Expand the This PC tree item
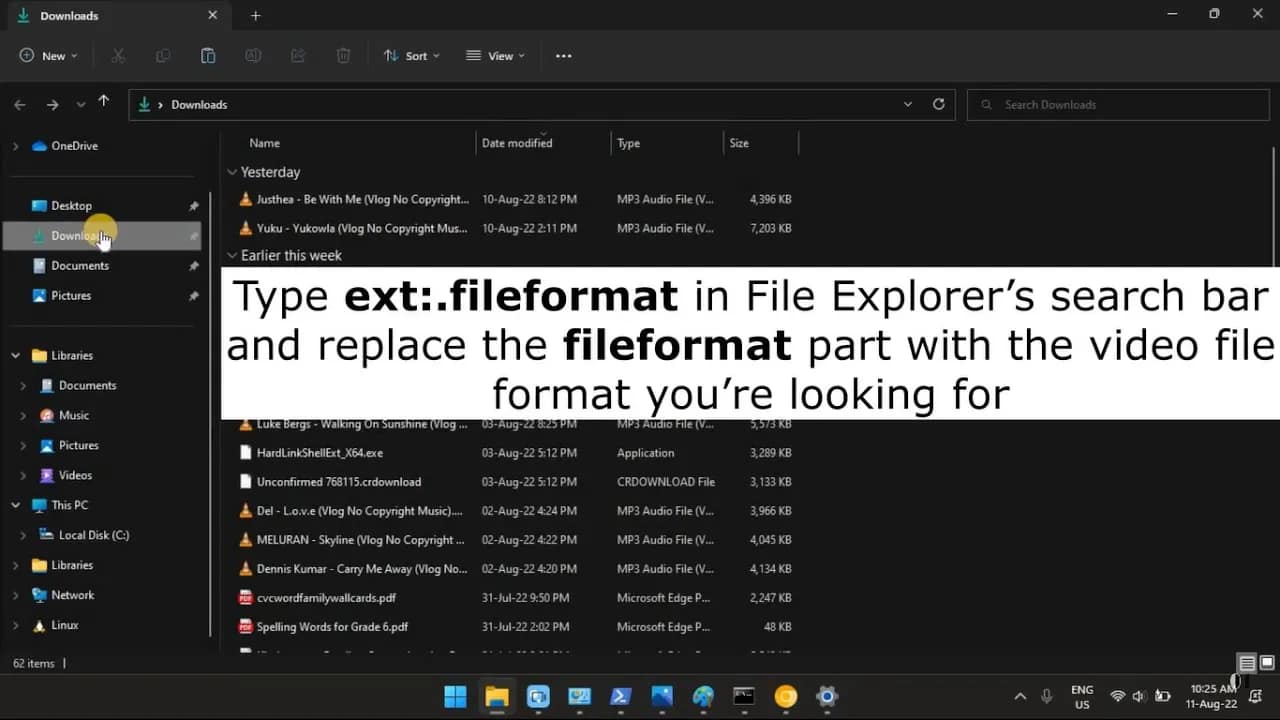The width and height of the screenshot is (1280, 720). coord(16,505)
